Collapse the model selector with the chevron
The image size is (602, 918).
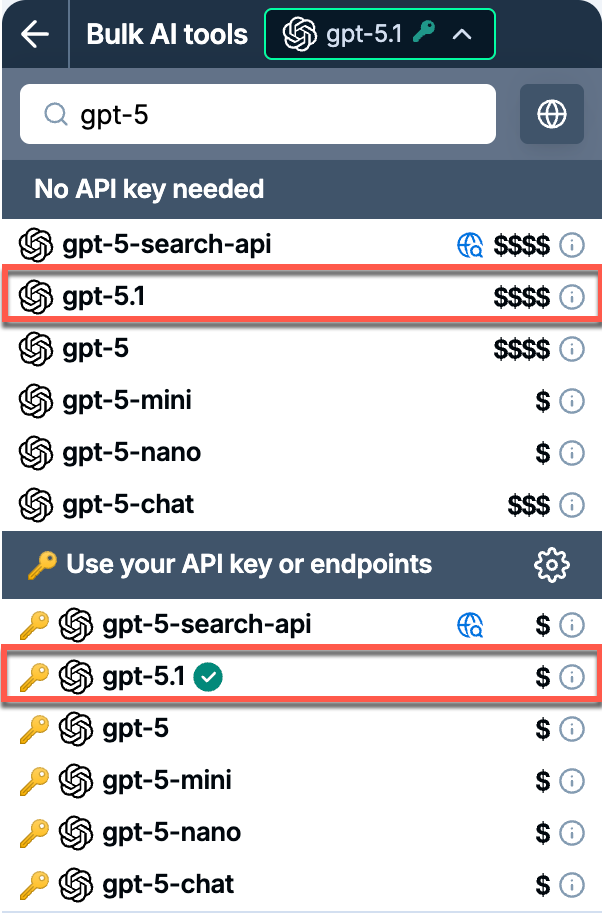[460, 33]
